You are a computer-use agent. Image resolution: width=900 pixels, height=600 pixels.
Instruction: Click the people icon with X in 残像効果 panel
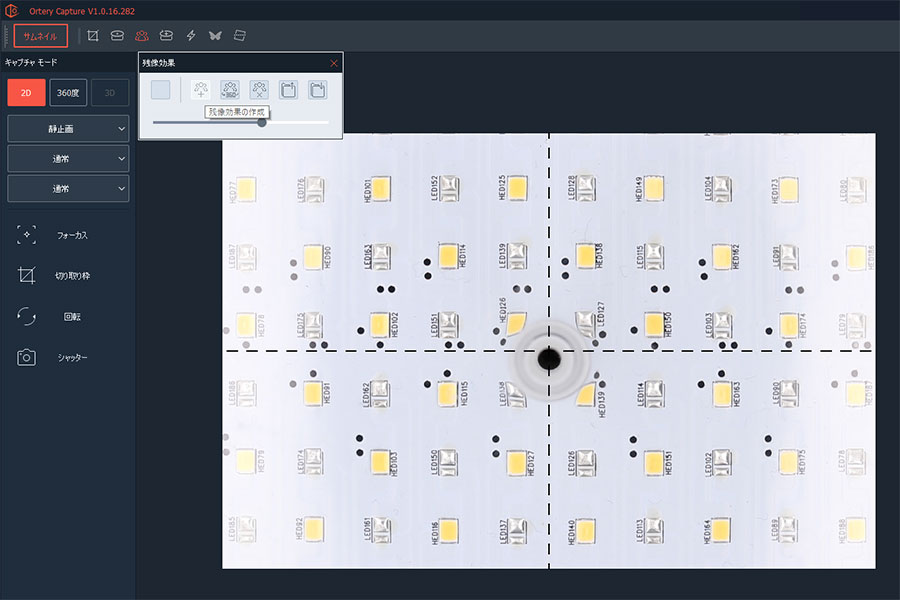click(259, 90)
